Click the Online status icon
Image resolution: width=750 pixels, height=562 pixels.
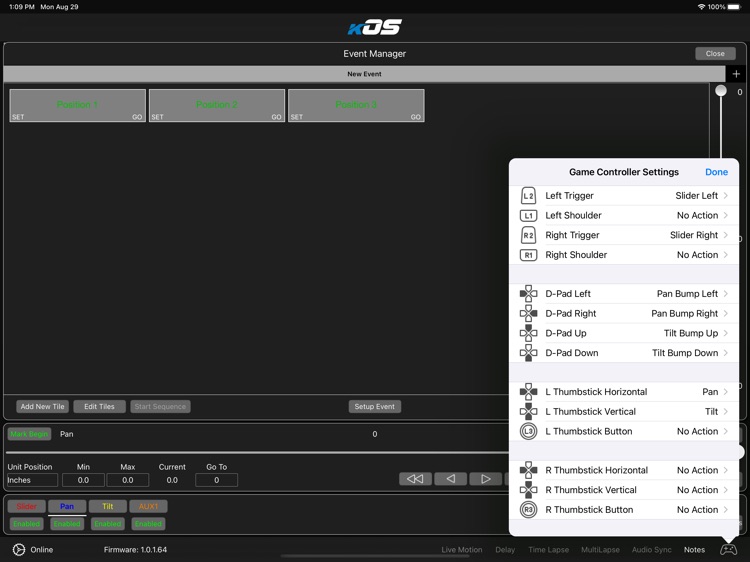pos(19,550)
